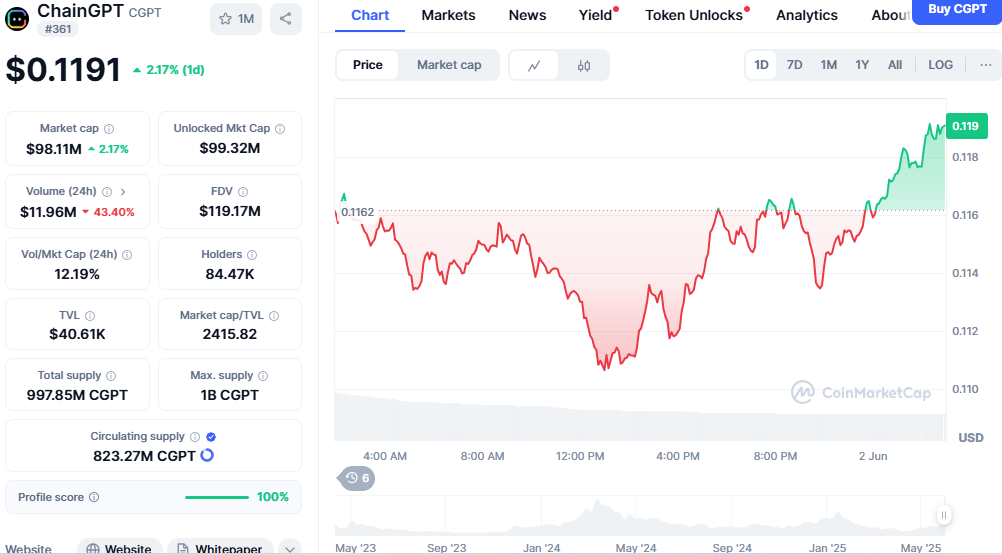The height and width of the screenshot is (555, 1002).
Task: Click the Holders info icon
Action: coord(251,255)
